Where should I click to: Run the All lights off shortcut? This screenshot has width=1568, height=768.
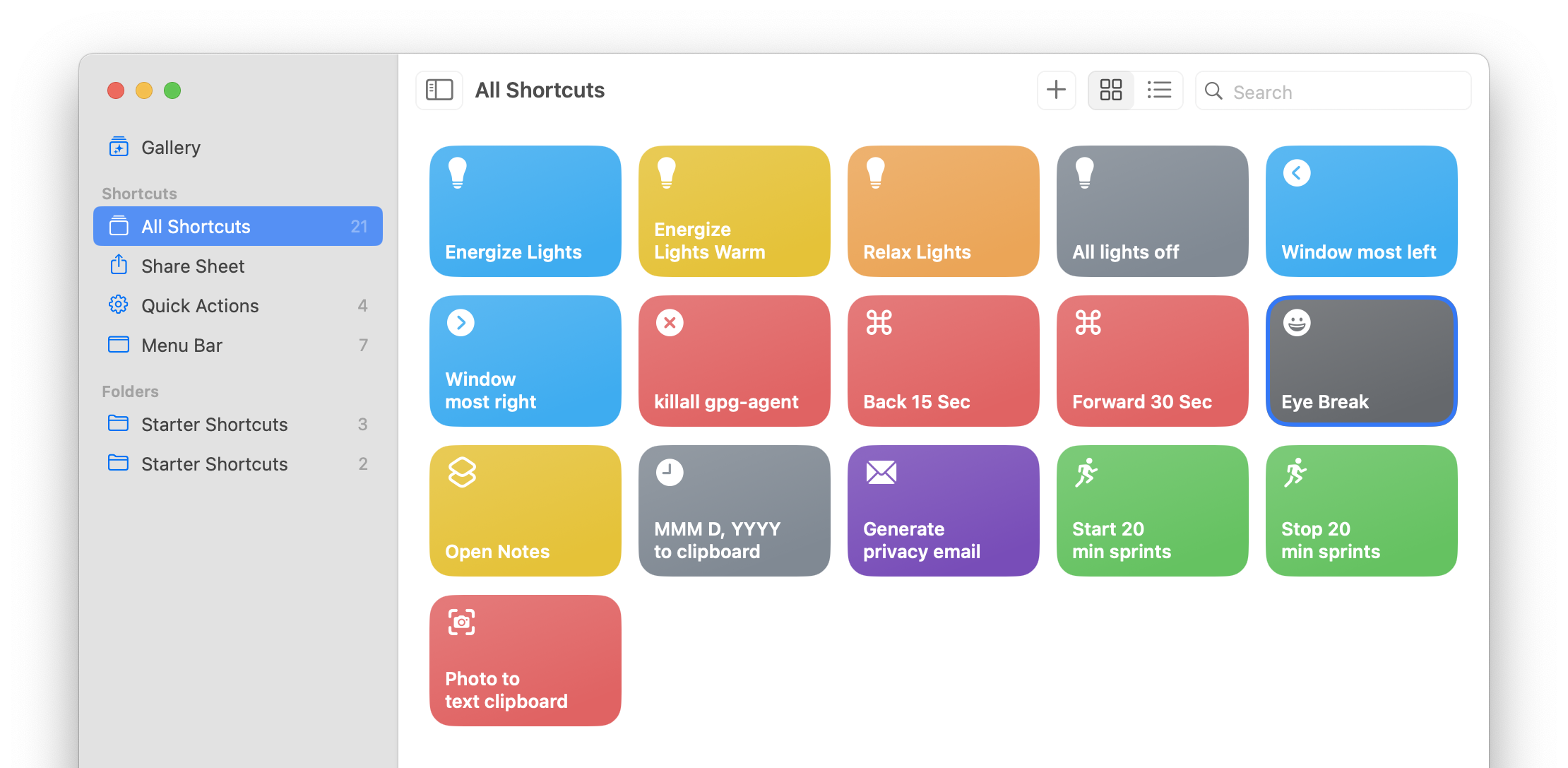click(1153, 211)
